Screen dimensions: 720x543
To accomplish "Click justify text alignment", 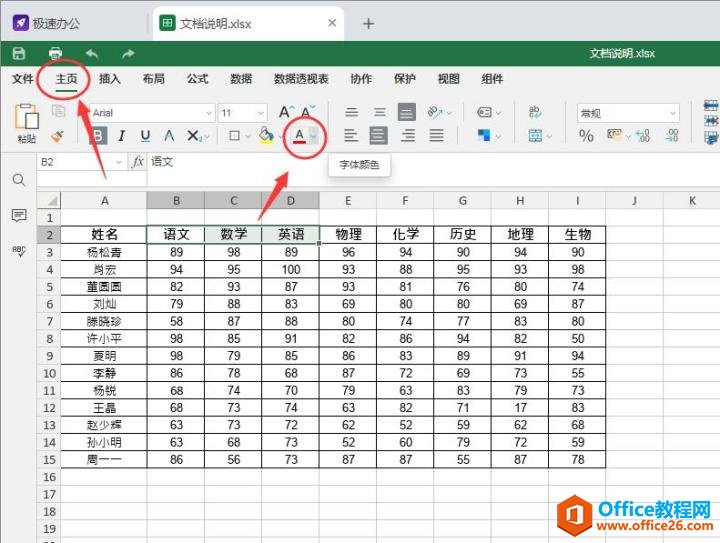I will (436, 136).
